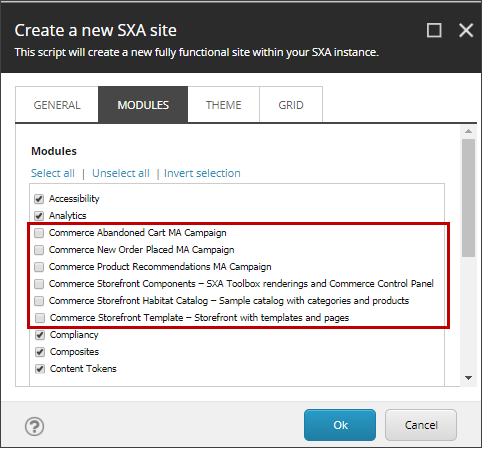Screen dimensions: 482x452
Task: Switch to the General tab
Action: tap(57, 105)
